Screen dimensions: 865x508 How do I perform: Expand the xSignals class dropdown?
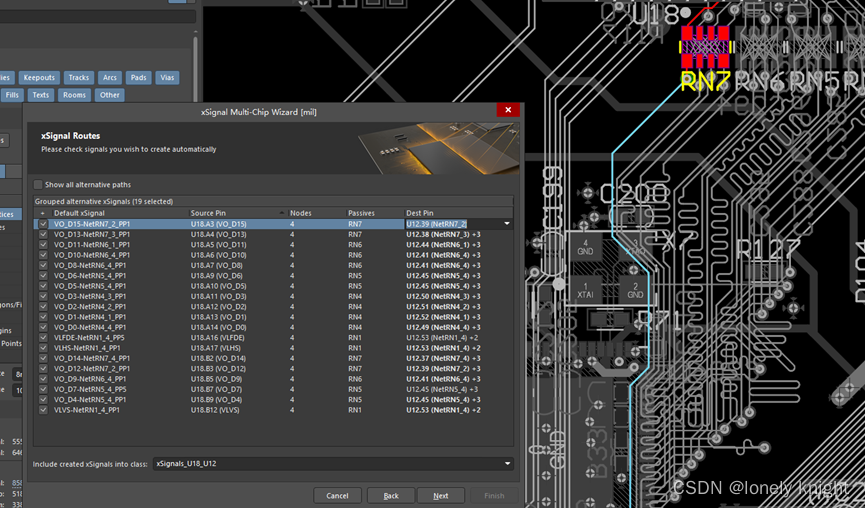coord(507,464)
